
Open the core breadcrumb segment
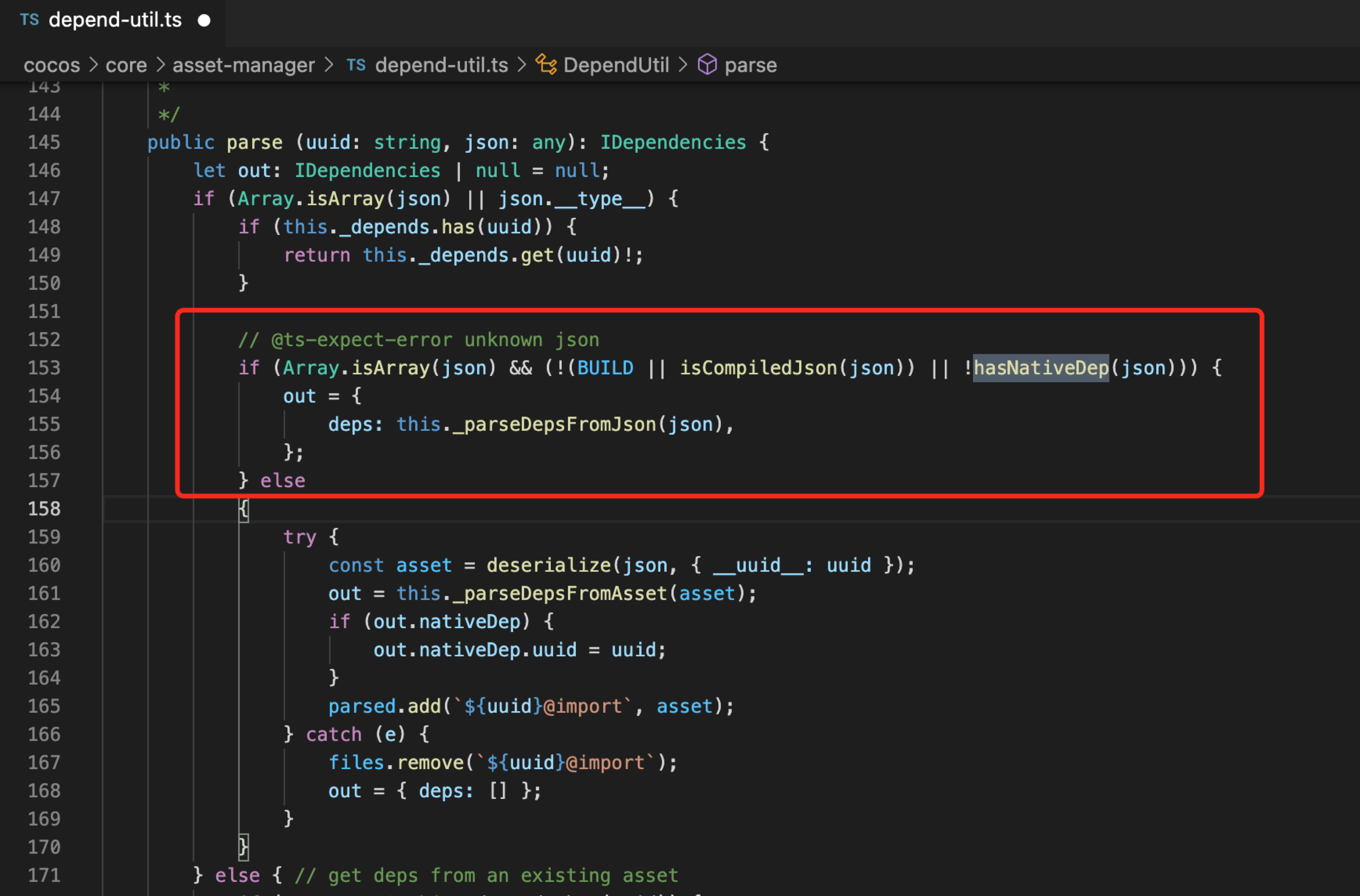click(126, 65)
